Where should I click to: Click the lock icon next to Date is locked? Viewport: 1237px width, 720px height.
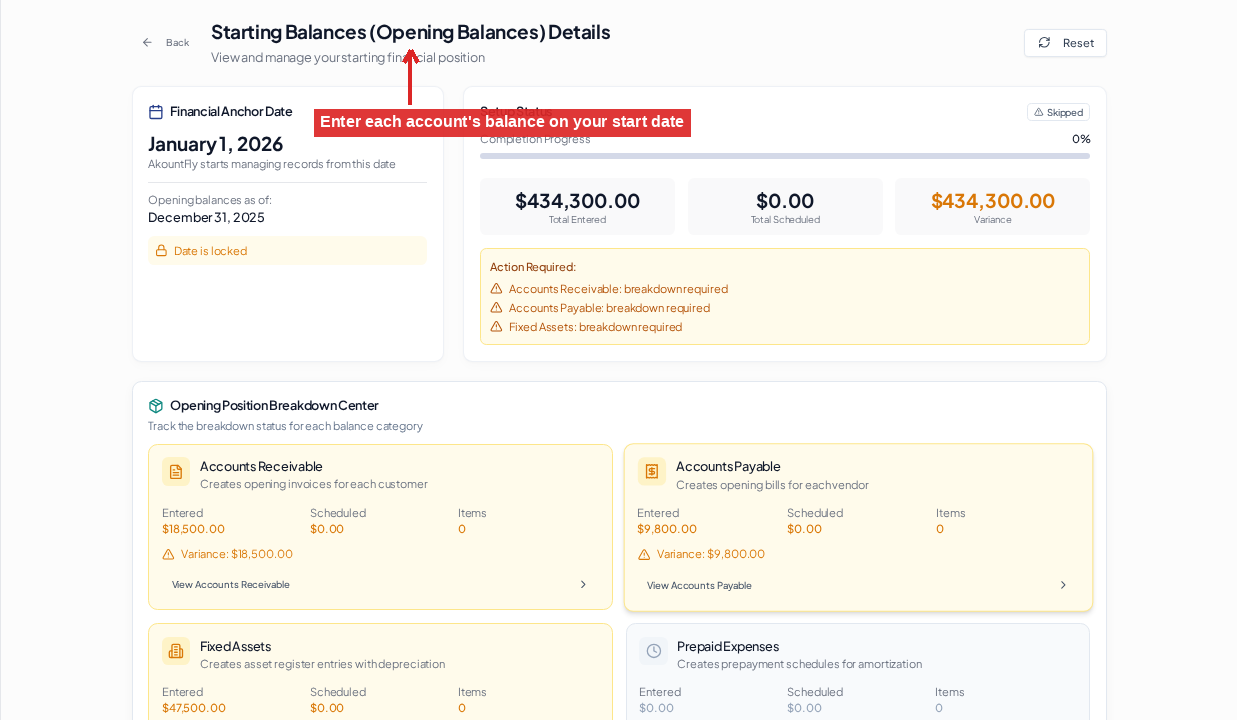(x=161, y=251)
